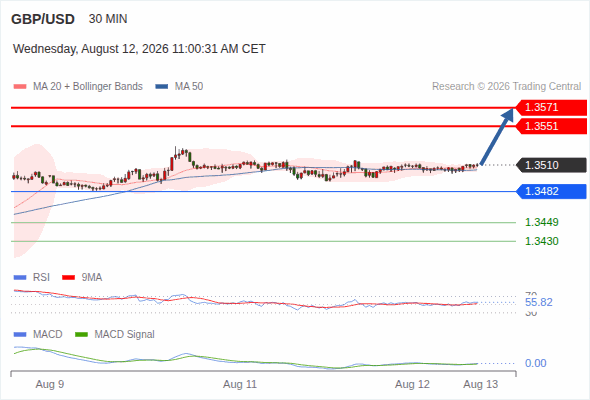Click the Aug 9 date axis label
The height and width of the screenshot is (400, 590).
pyautogui.click(x=50, y=385)
